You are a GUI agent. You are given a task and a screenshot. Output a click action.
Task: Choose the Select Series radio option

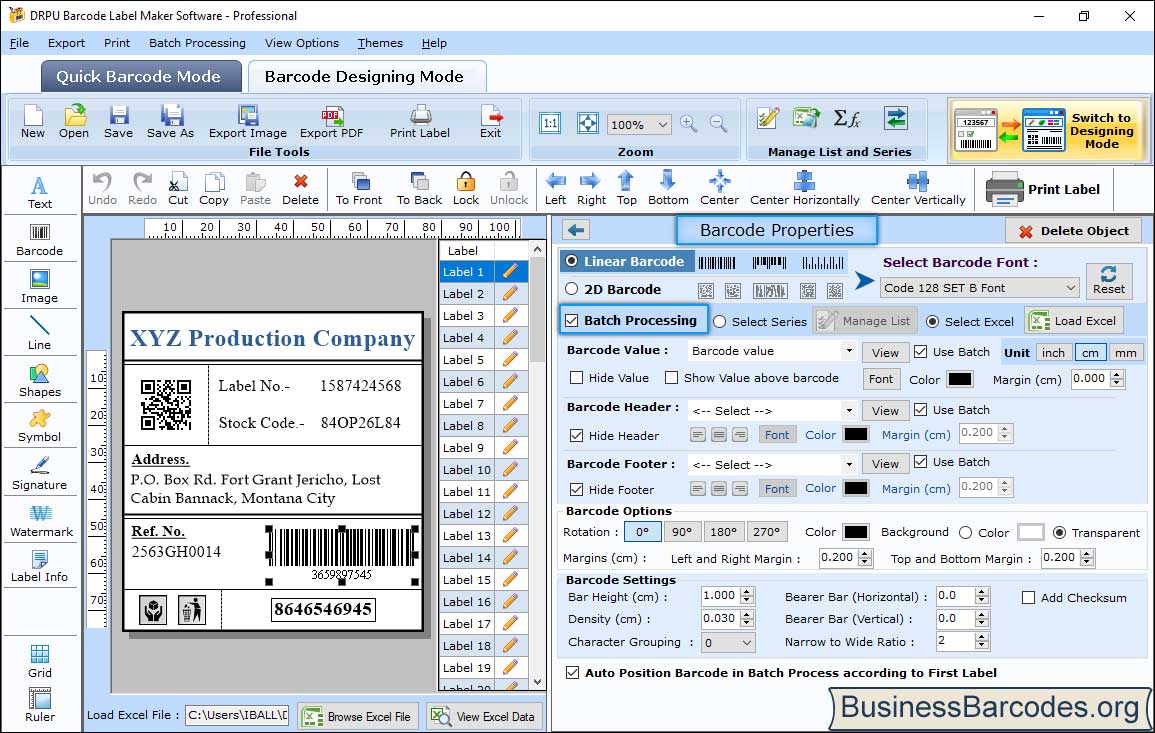tap(720, 321)
